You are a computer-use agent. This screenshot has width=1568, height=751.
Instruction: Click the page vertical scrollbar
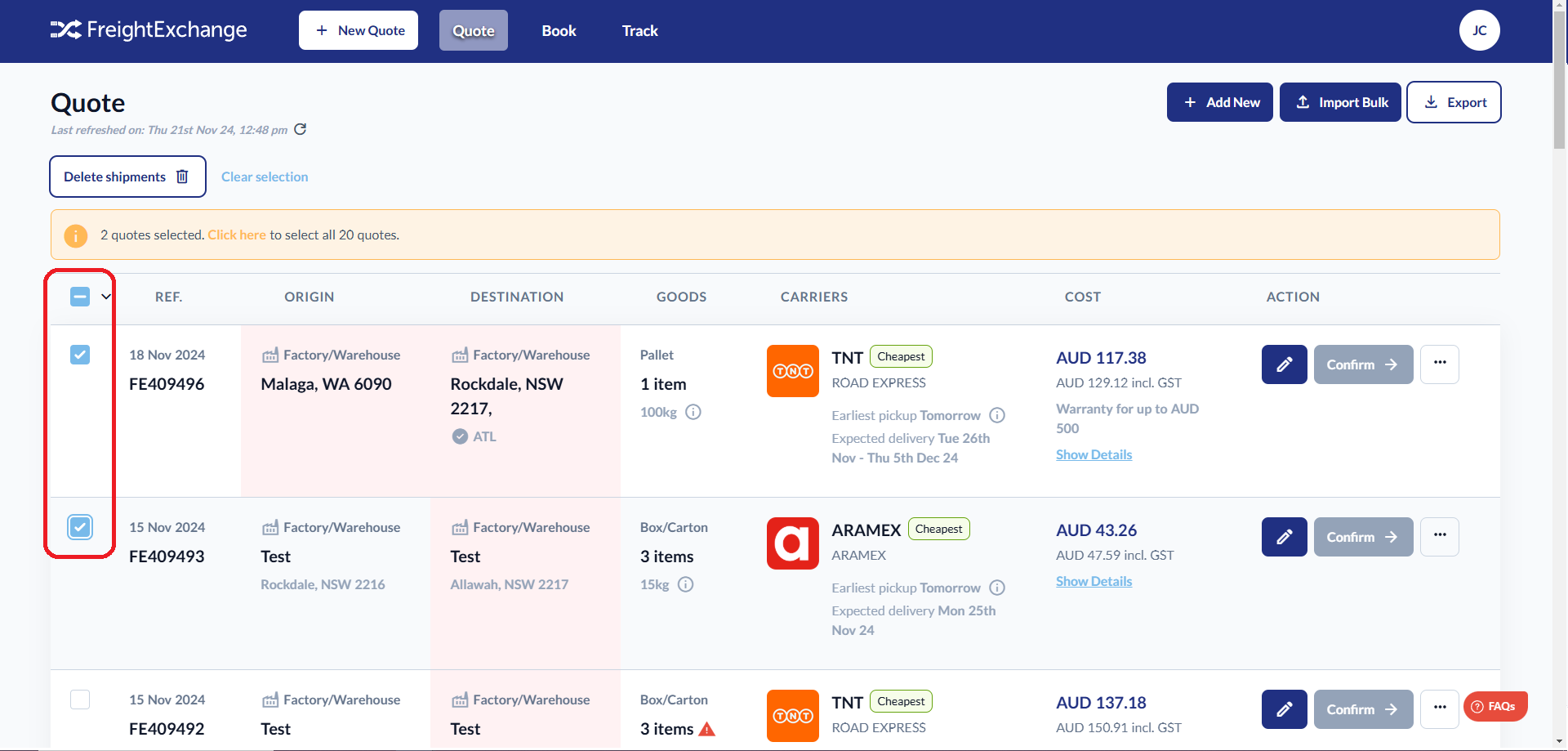[x=1560, y=82]
